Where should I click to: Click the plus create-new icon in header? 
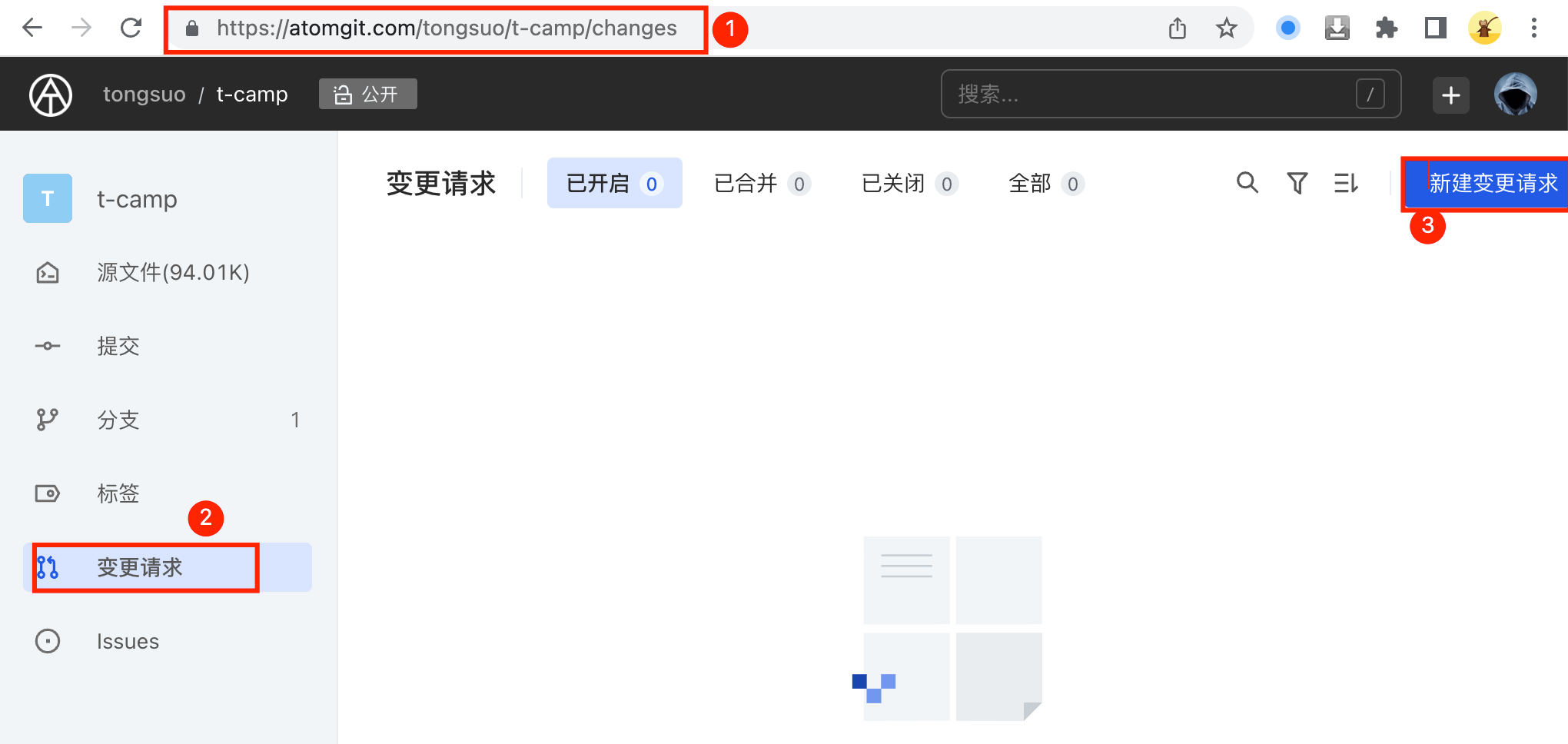pos(1450,95)
